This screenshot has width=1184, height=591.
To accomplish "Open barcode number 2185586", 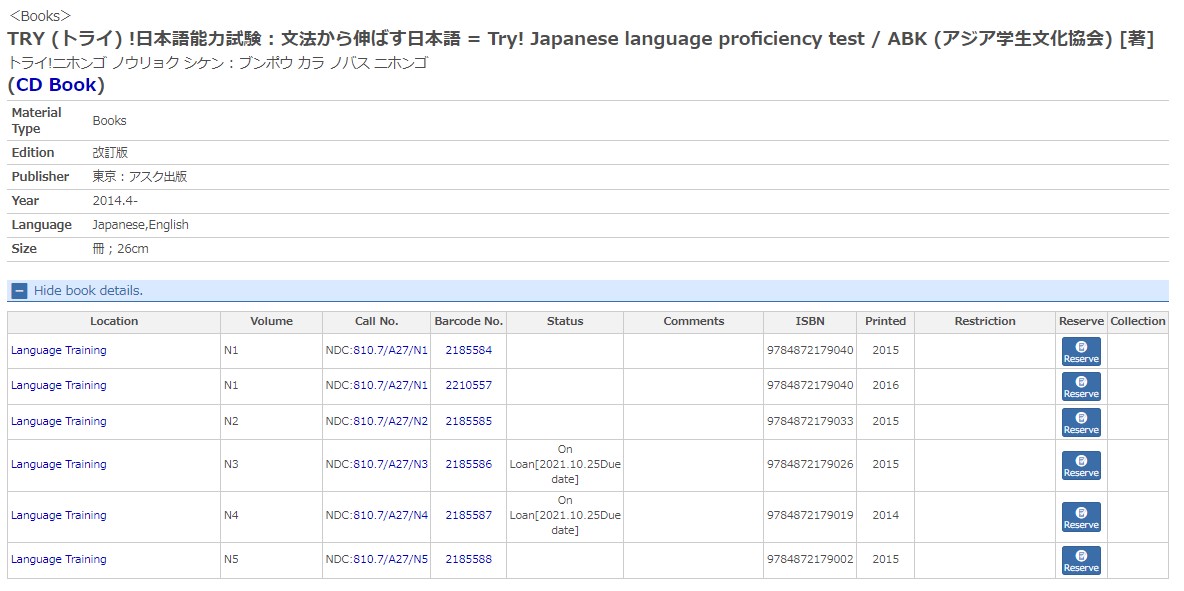I will [468, 464].
